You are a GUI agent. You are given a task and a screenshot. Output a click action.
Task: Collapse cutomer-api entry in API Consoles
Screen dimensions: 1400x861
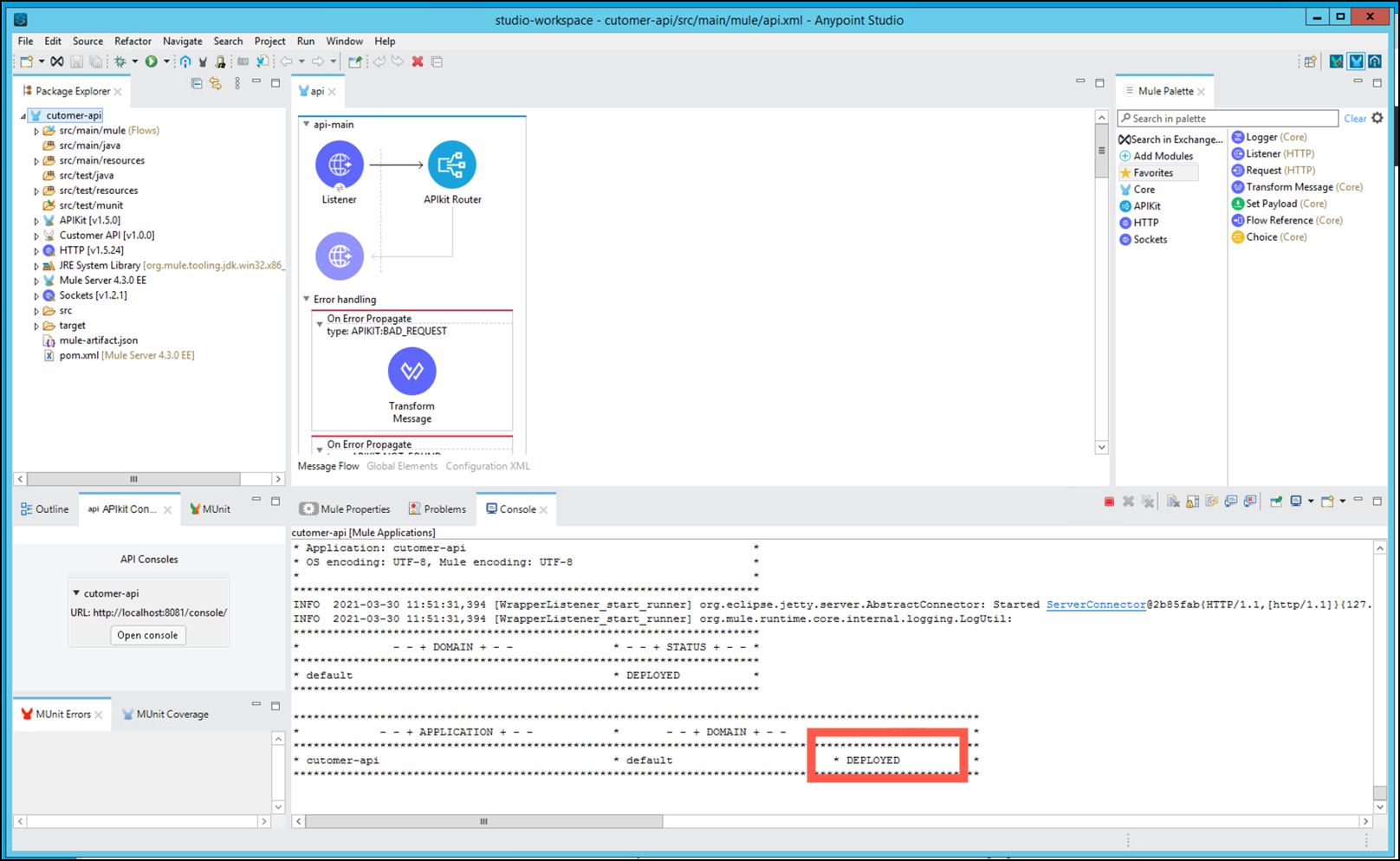tap(76, 593)
